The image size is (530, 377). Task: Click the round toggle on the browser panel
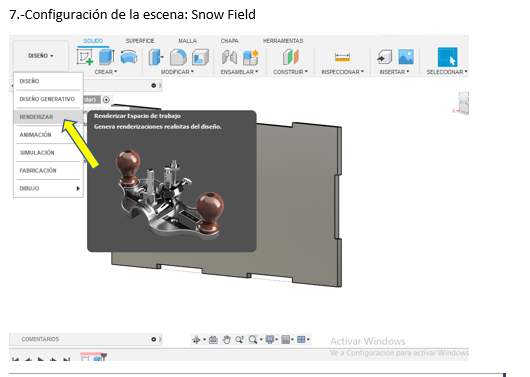tap(153, 86)
